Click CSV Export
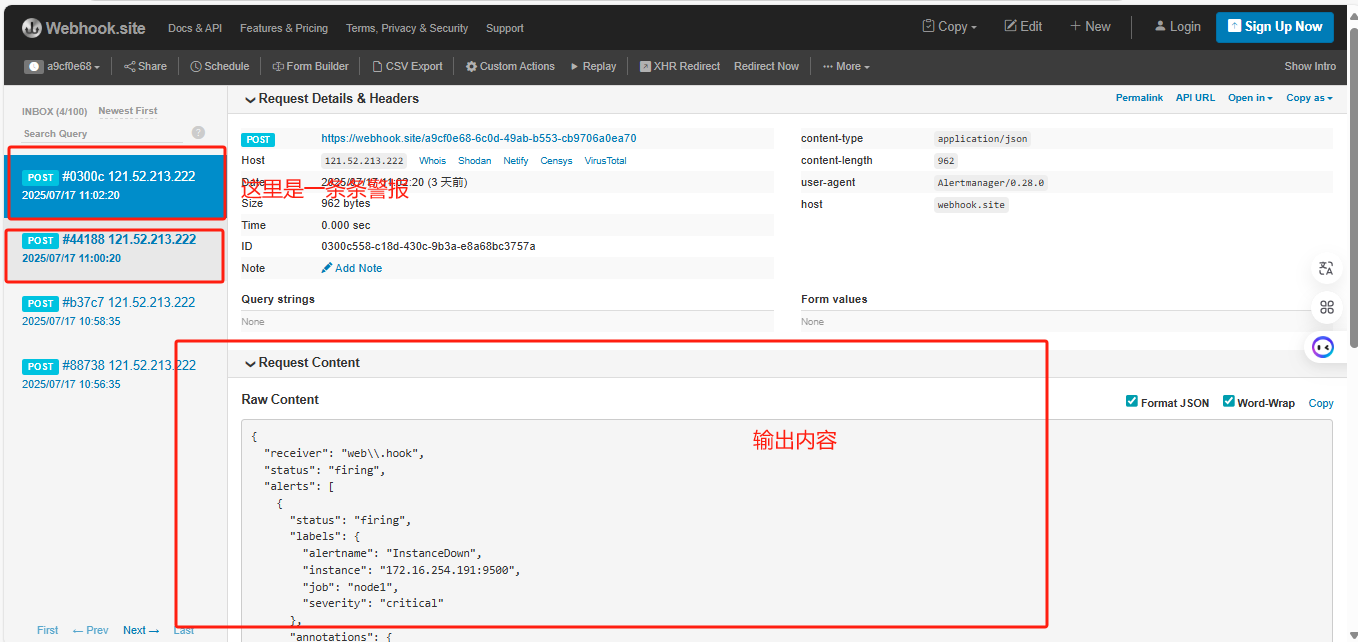The height and width of the screenshot is (642, 1358). (x=408, y=67)
